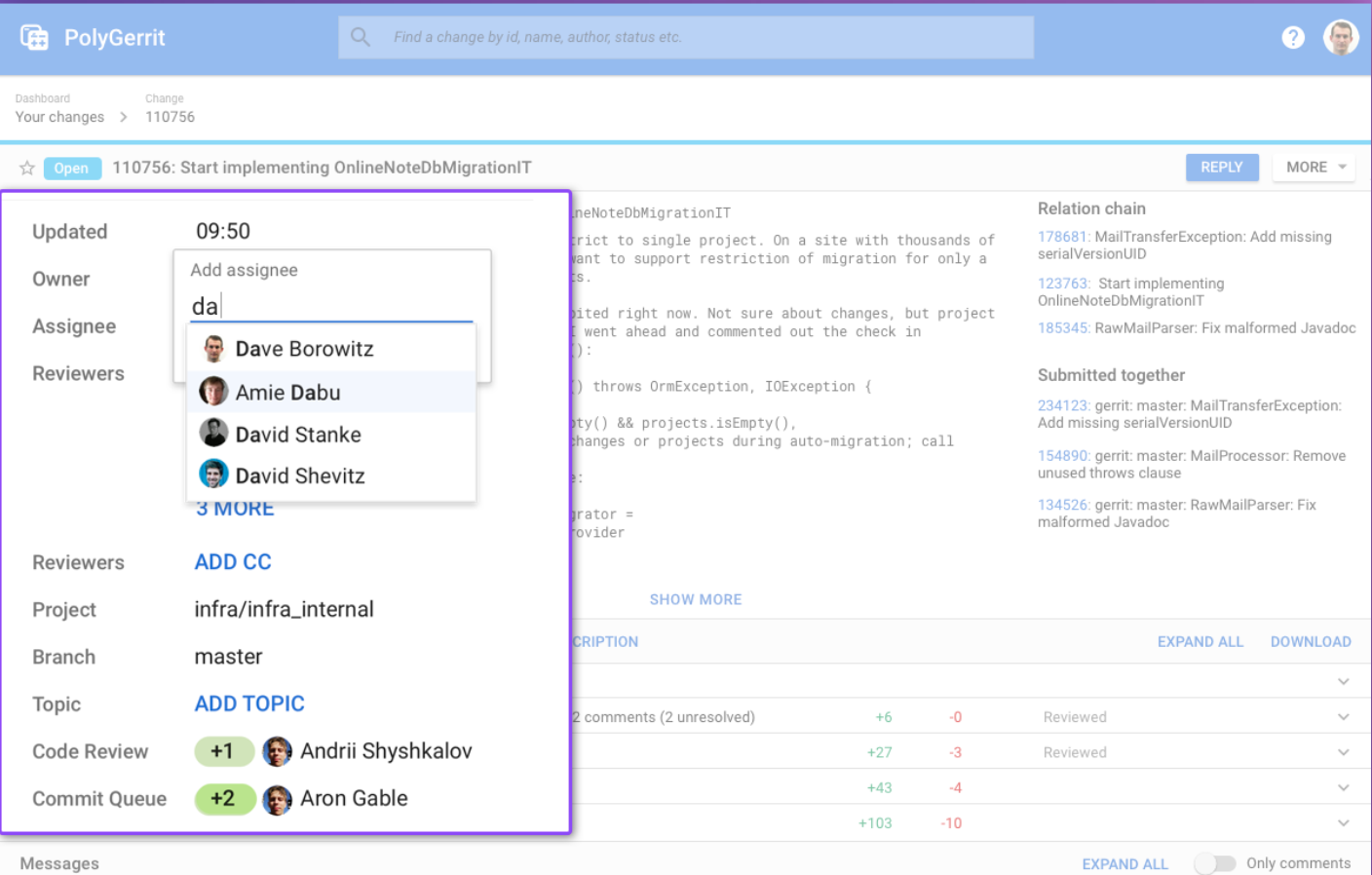This screenshot has height=875, width=1372.
Task: Expand the file row with +103 lines
Action: pyautogui.click(x=1343, y=823)
